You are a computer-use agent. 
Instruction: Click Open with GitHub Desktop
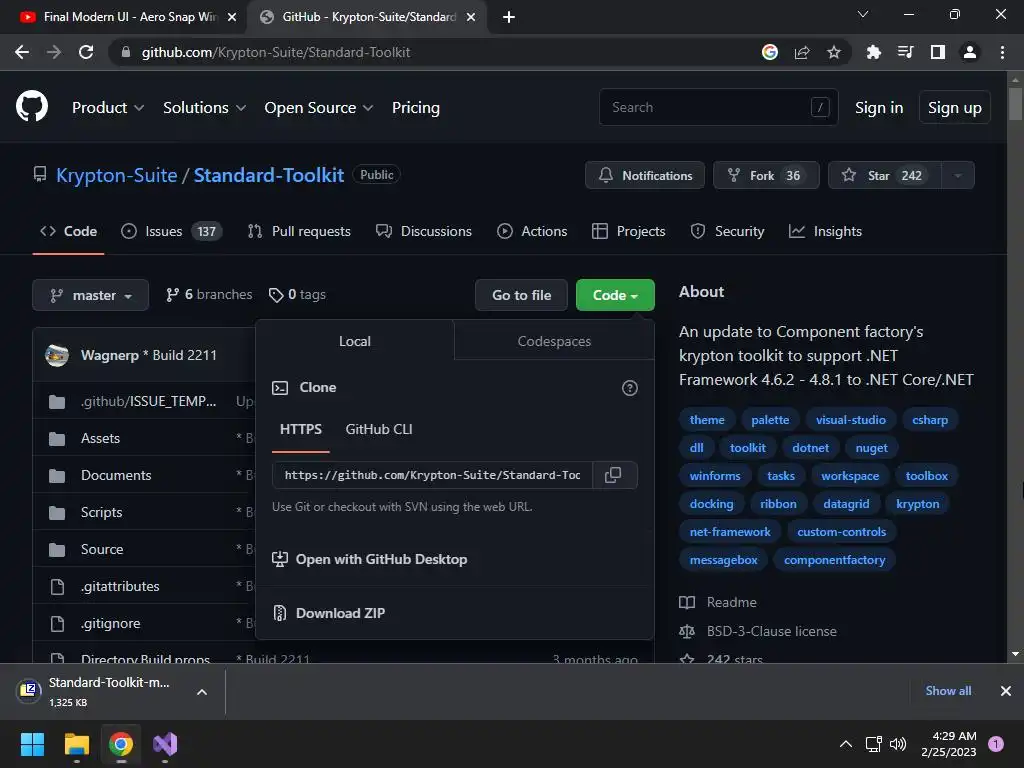pyautogui.click(x=370, y=560)
